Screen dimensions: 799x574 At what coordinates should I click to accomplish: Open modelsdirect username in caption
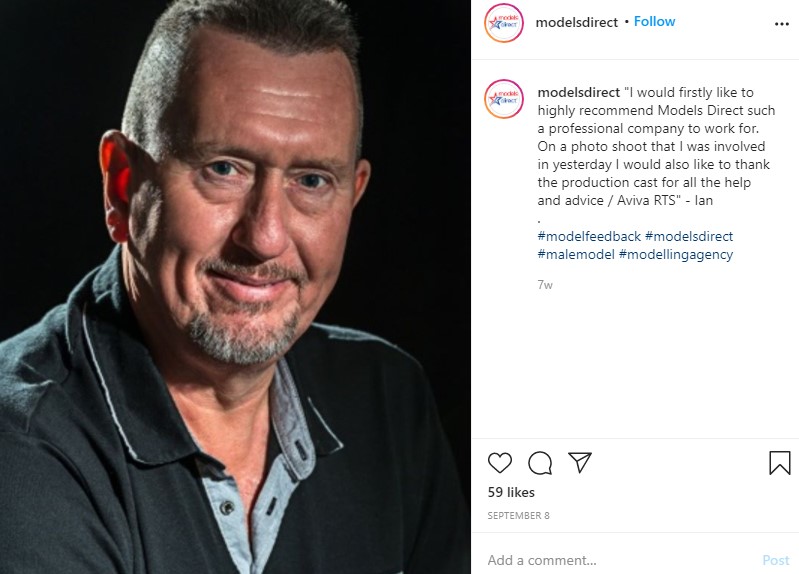point(578,92)
